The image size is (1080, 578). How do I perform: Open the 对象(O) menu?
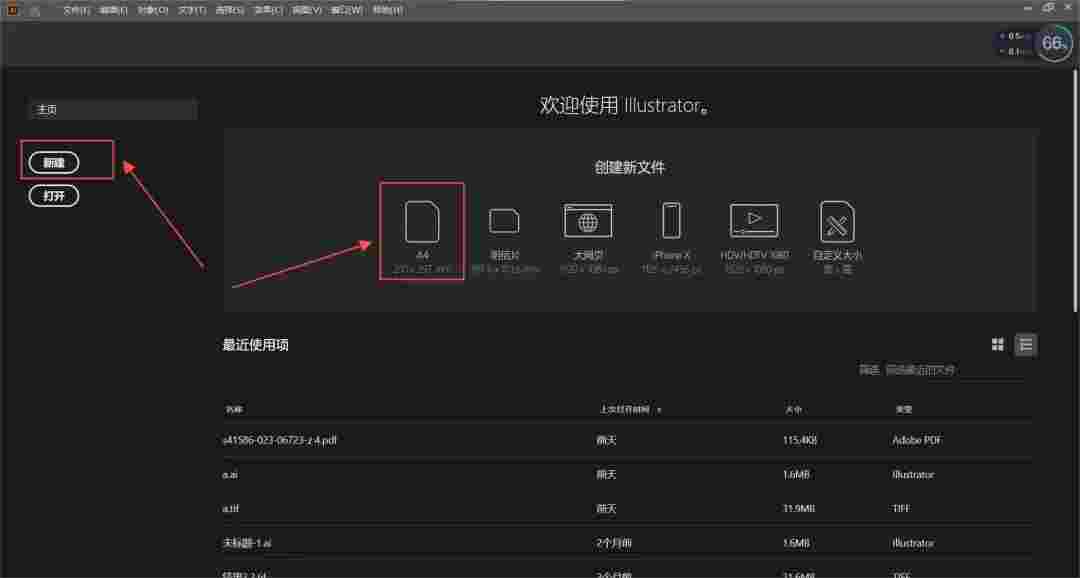(x=152, y=10)
